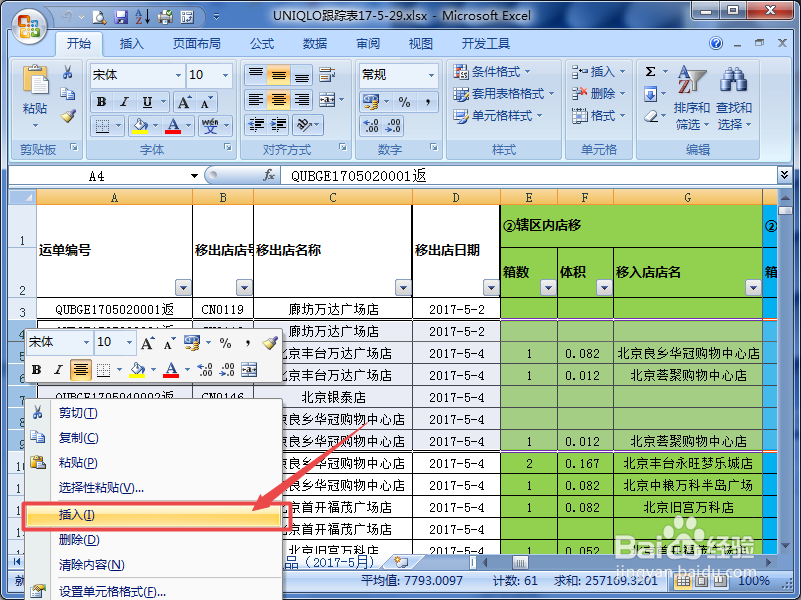Click the Cut scissors icon in ribbon
This screenshot has width=801, height=600.
click(x=67, y=73)
